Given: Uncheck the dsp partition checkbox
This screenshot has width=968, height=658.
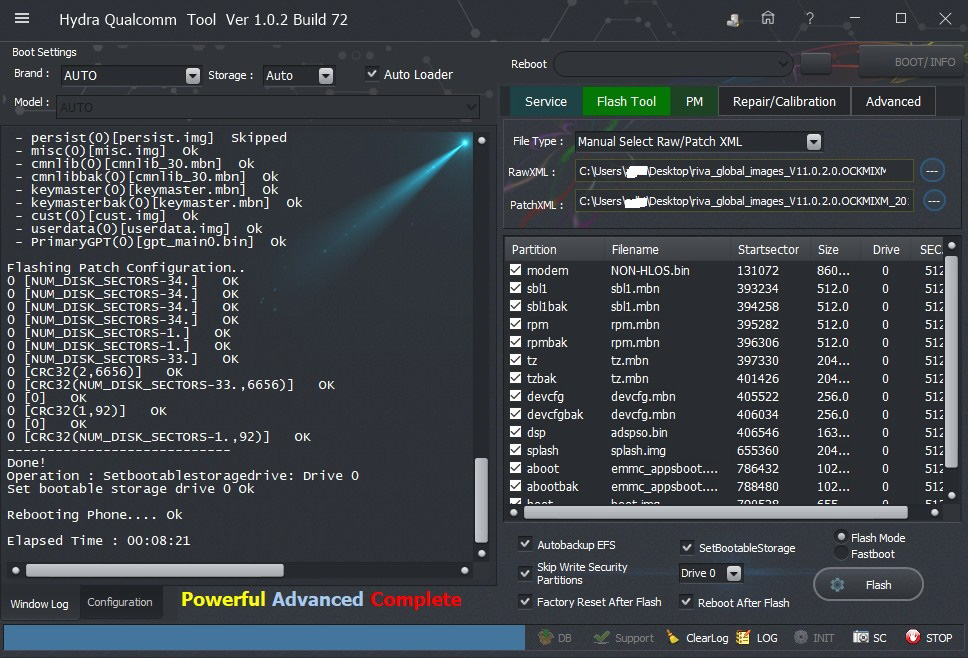Looking at the screenshot, I should click(x=515, y=431).
